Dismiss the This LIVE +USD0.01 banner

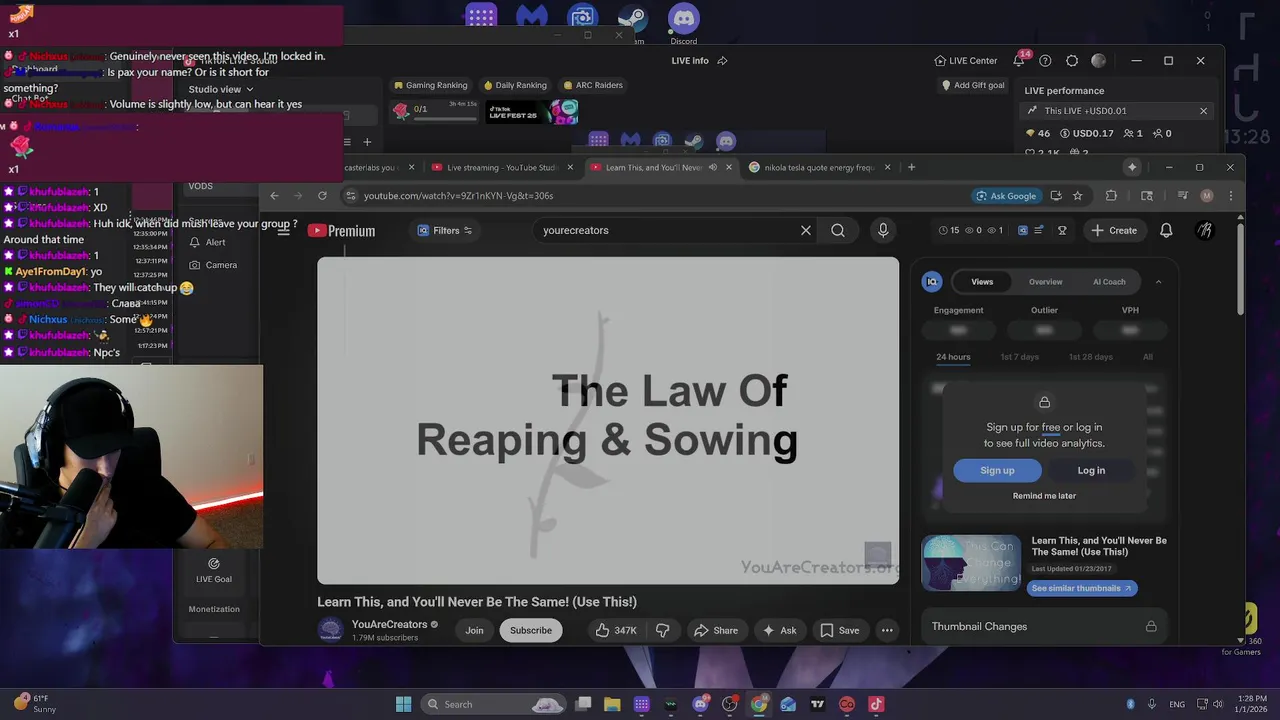point(1203,111)
